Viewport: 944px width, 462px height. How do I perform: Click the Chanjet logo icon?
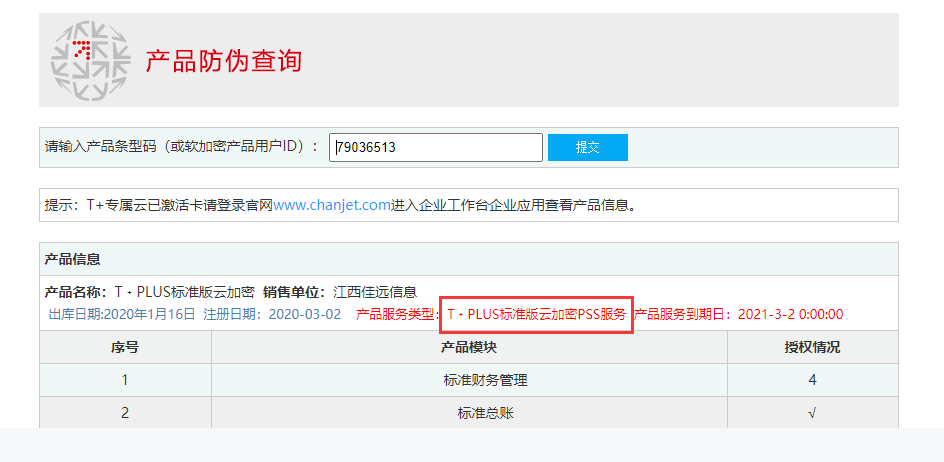tap(90, 60)
